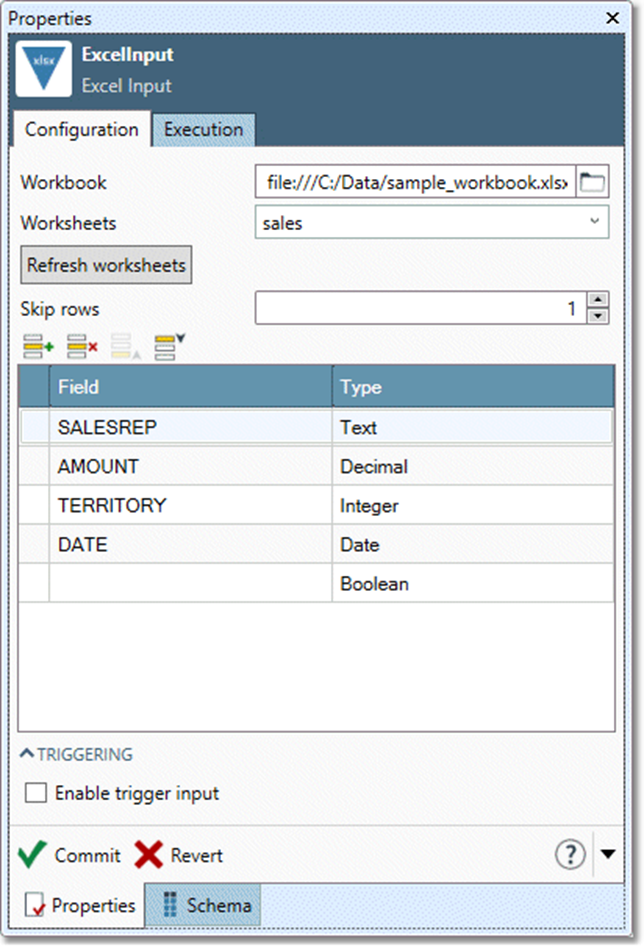Click the Type cell showing Integer
Viewport: 644px width, 948px height.
pyautogui.click(x=472, y=506)
